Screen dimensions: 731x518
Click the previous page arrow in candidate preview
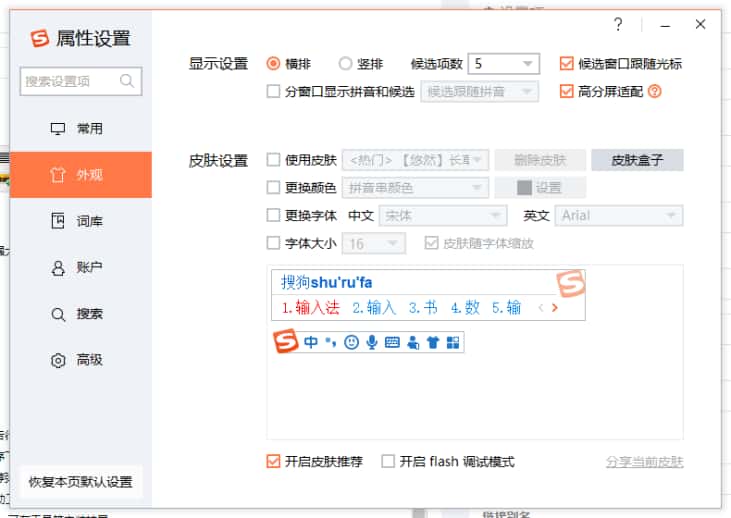pos(541,308)
